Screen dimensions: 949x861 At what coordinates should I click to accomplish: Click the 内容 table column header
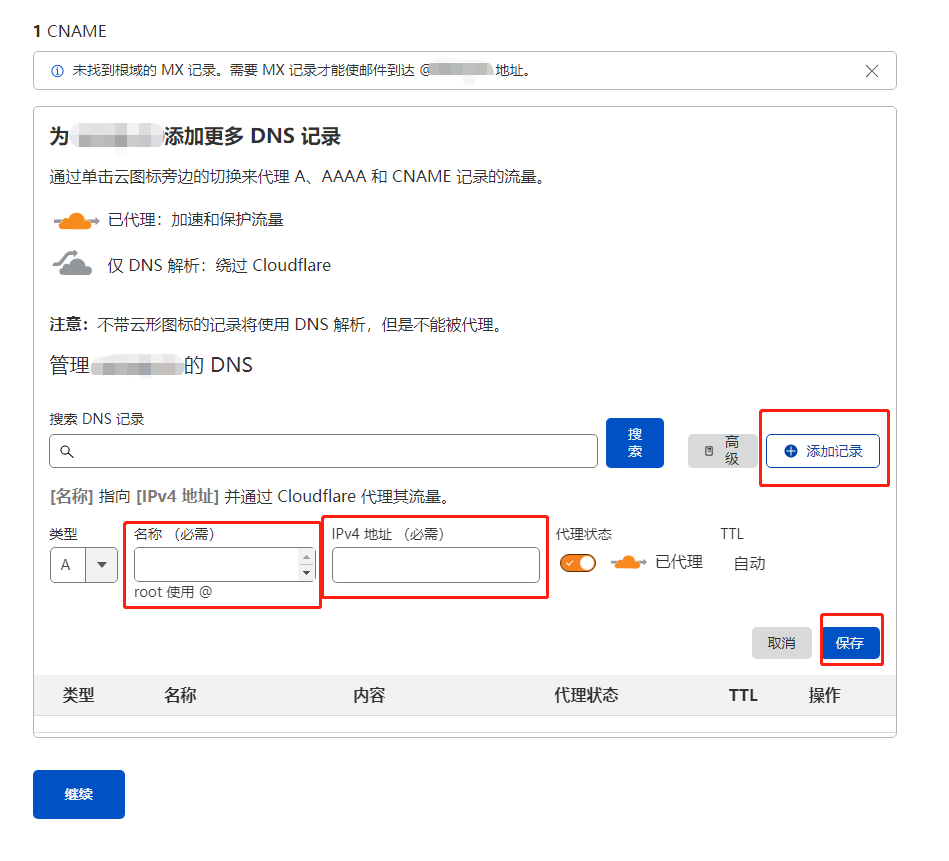click(369, 695)
